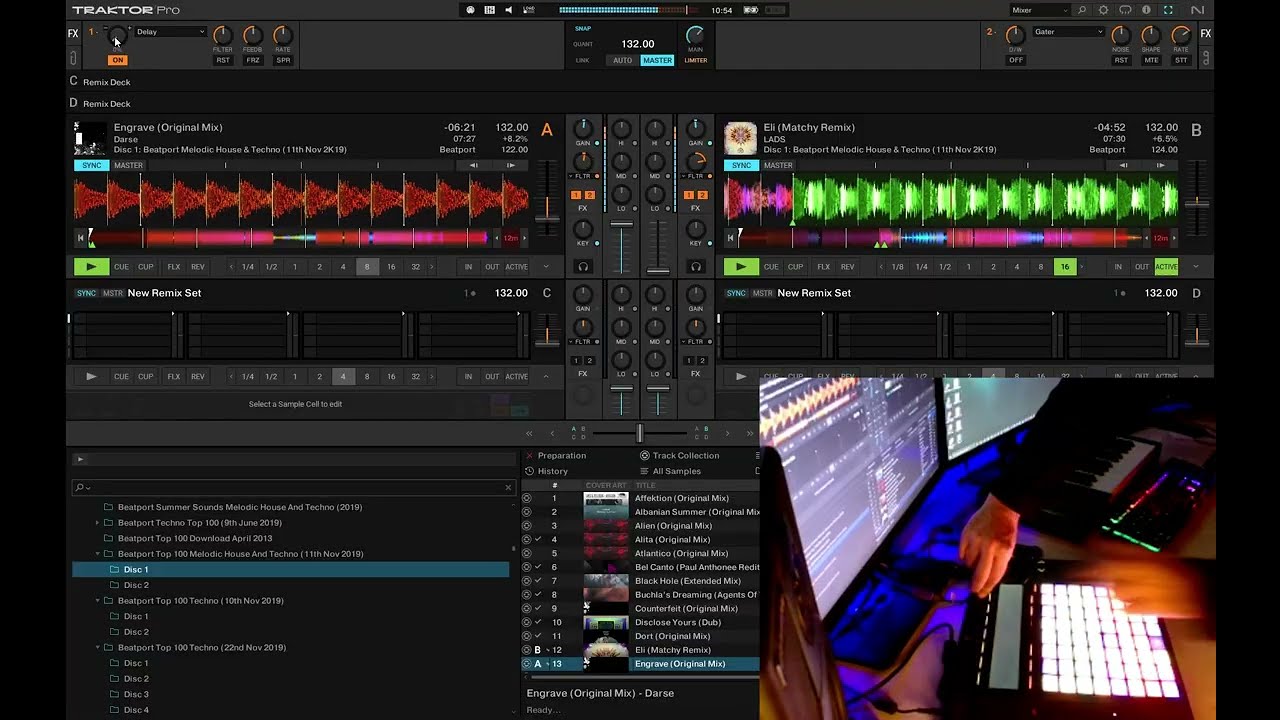Image resolution: width=1280 pixels, height=720 pixels.
Task: Jump to track start on Deck B stripe
Action: [x=730, y=238]
